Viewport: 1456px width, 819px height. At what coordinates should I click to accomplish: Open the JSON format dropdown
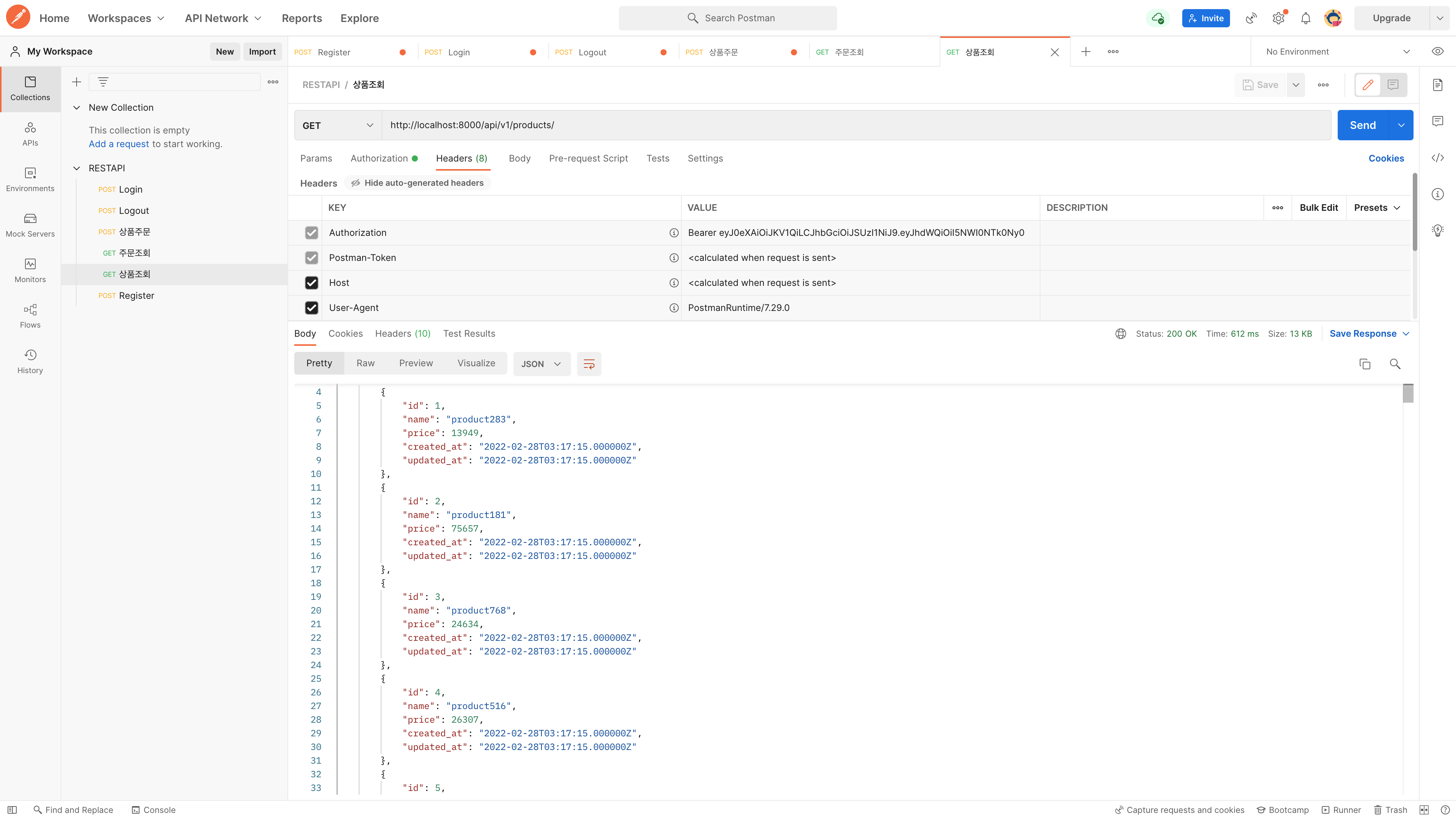pos(540,364)
